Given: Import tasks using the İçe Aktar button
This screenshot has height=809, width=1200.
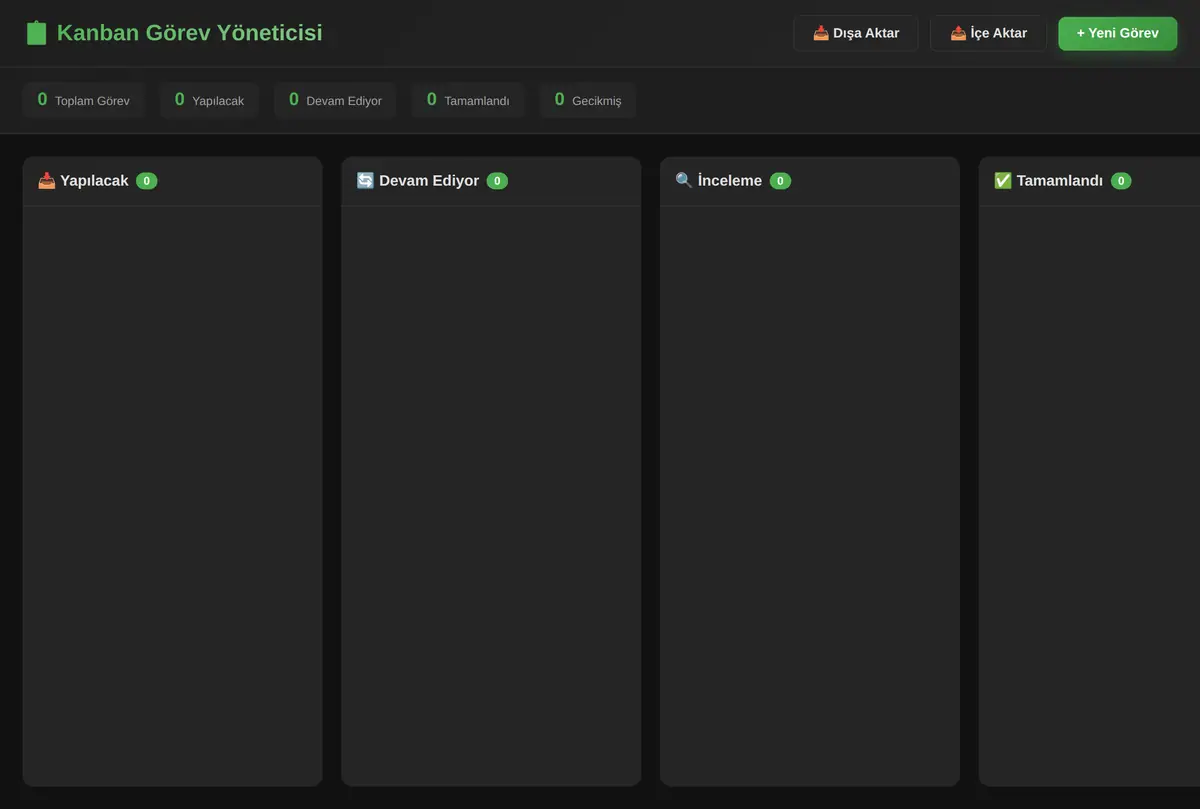Looking at the screenshot, I should (988, 33).
